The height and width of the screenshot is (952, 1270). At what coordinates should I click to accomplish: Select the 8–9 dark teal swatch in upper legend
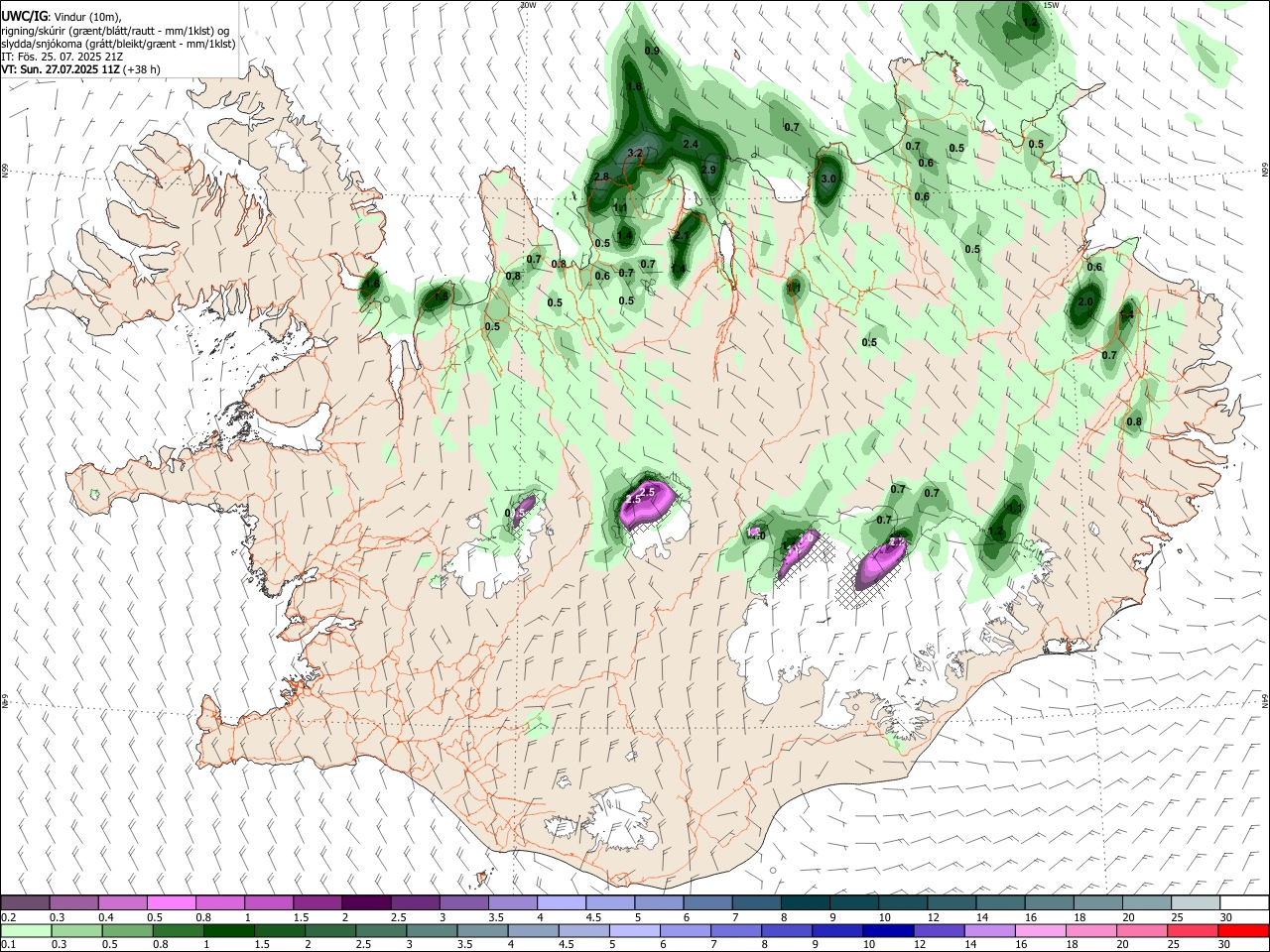click(806, 902)
